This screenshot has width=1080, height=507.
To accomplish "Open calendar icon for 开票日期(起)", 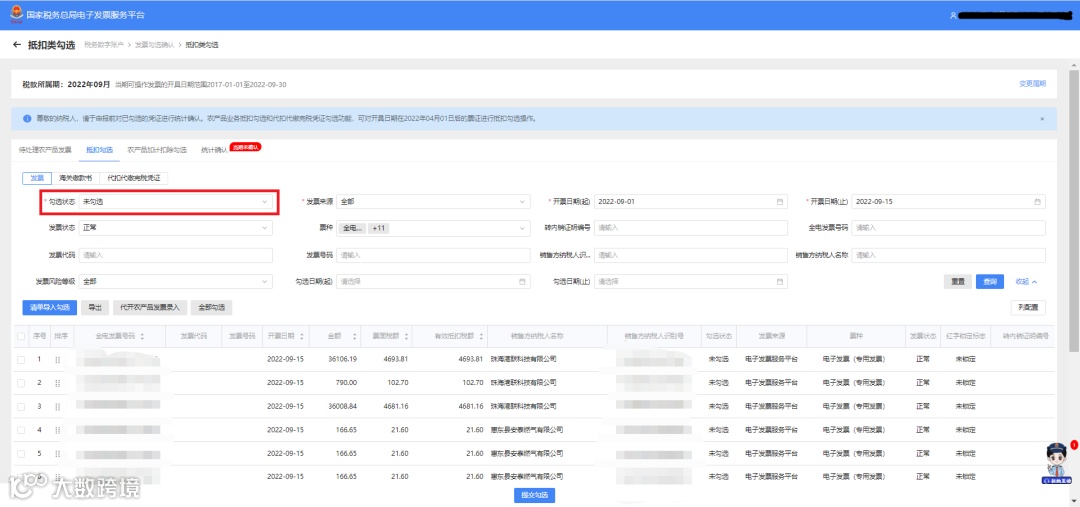I will 780,202.
